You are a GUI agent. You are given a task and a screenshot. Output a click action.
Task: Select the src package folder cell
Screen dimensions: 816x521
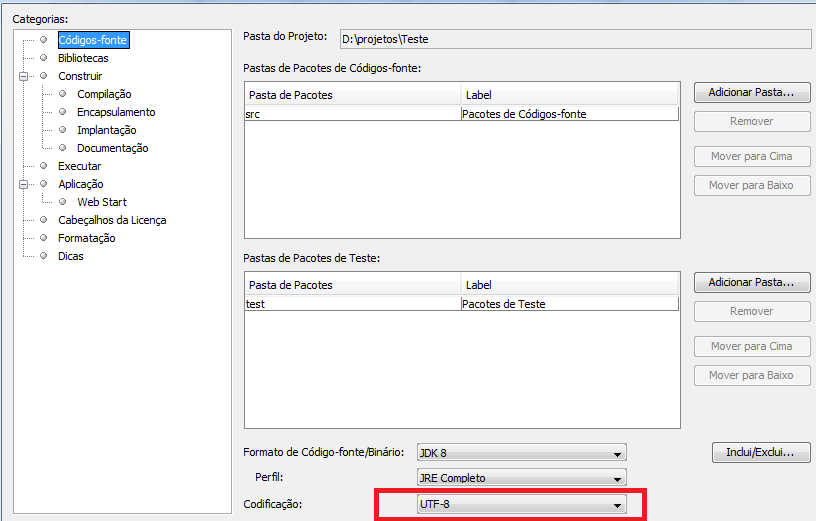(352, 114)
